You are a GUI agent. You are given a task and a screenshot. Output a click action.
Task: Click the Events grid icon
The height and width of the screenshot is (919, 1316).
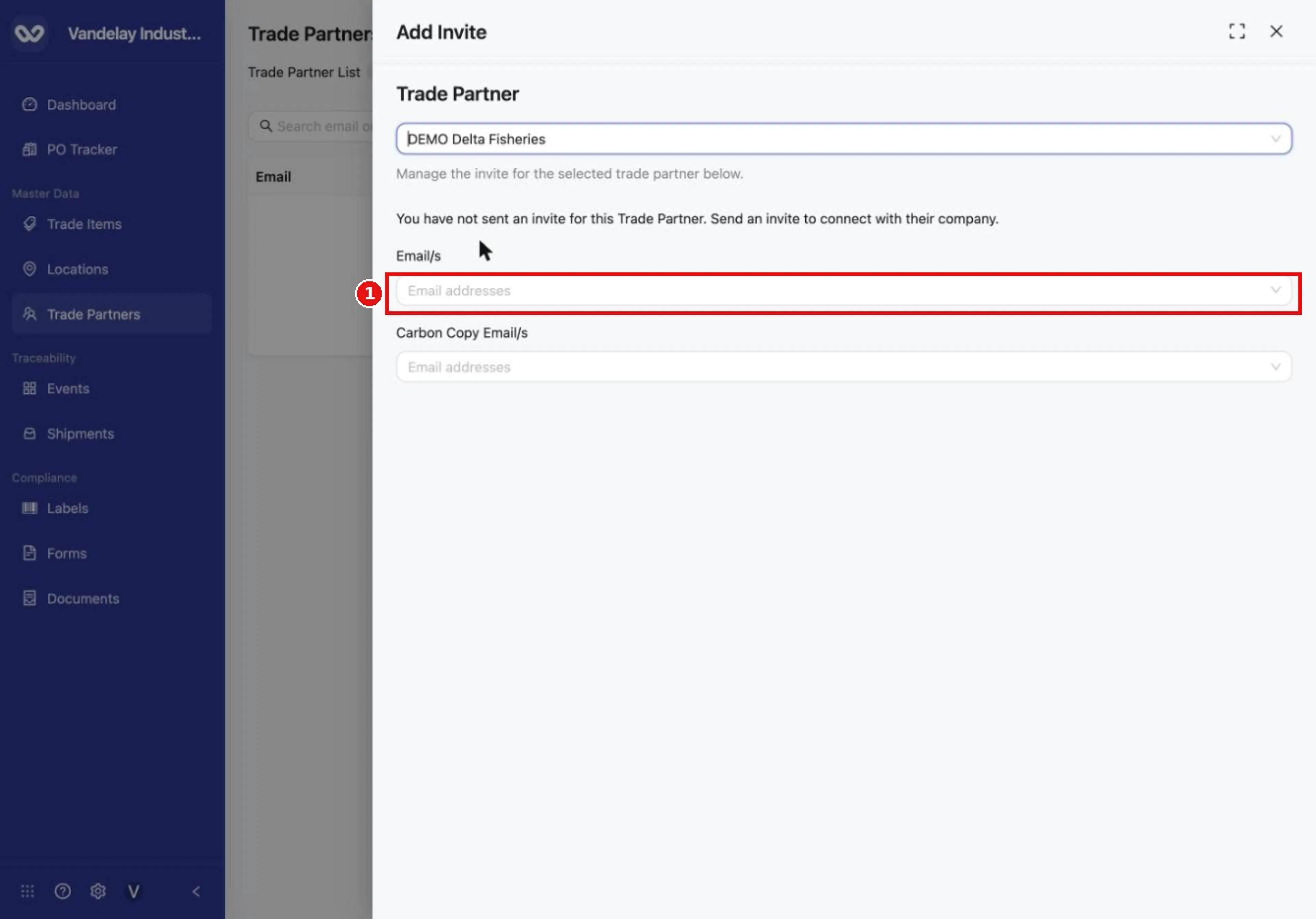[x=29, y=389]
